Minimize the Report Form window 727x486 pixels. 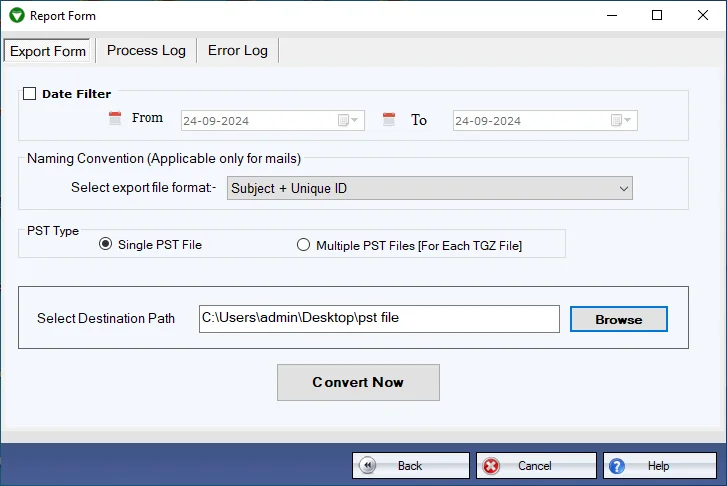point(612,15)
